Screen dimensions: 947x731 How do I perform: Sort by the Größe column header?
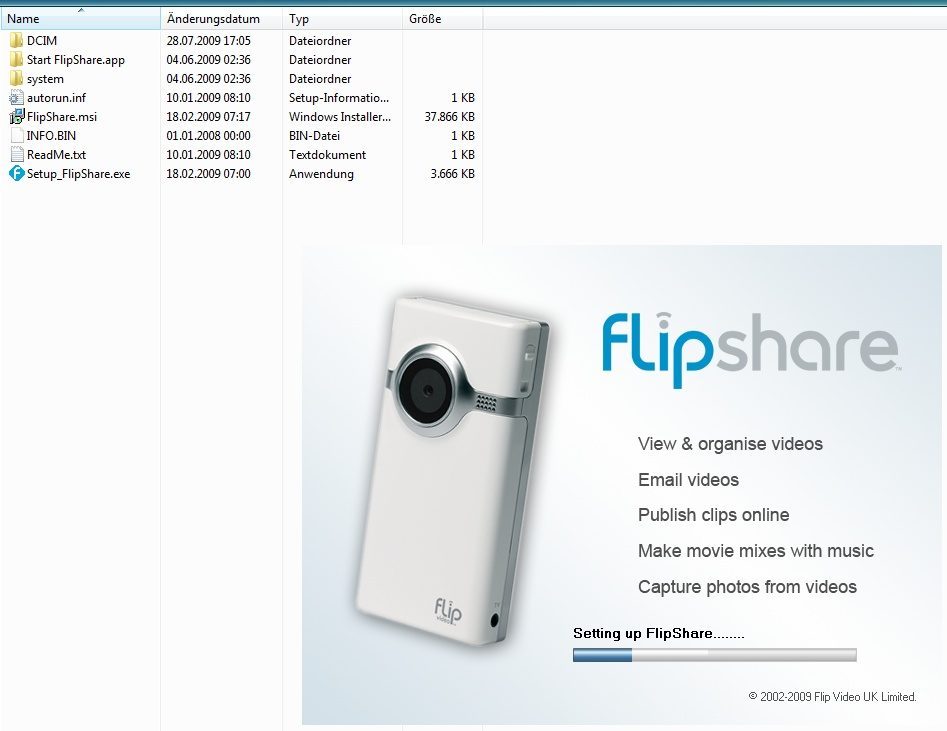click(x=443, y=19)
